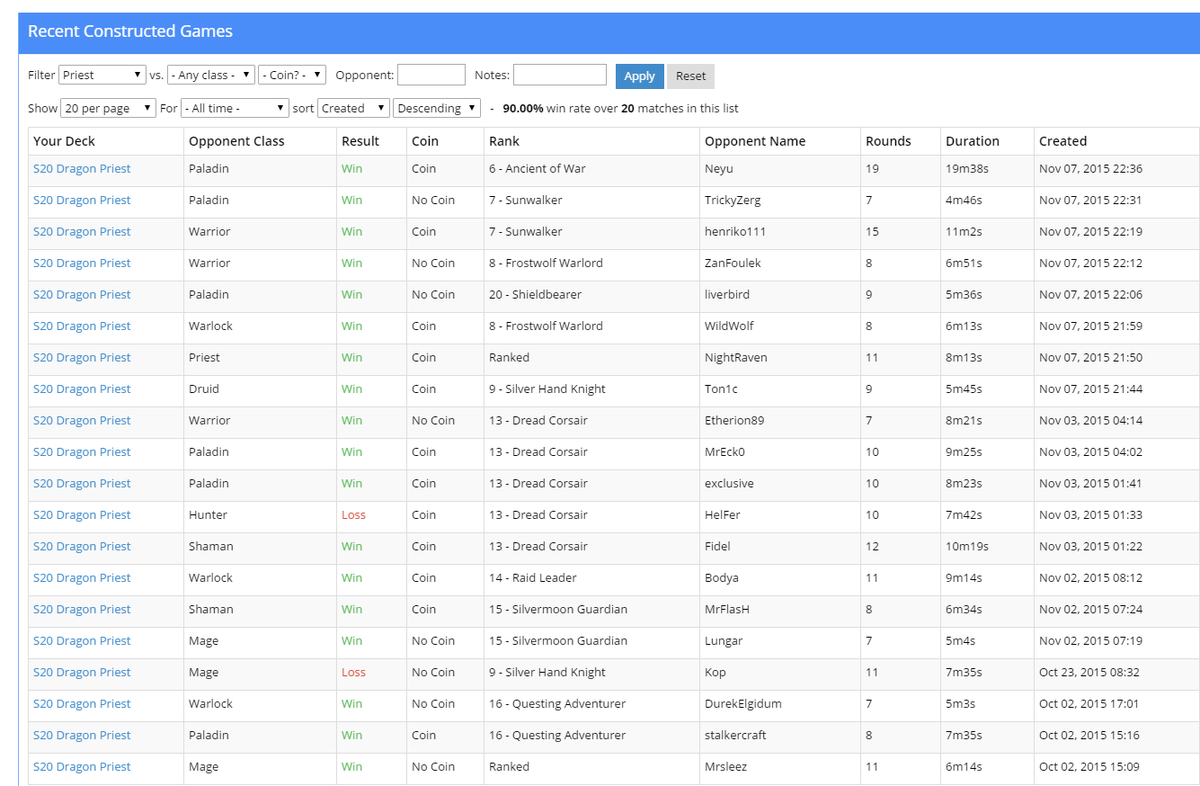This screenshot has width=1200, height=786.
Task: Open the Priest class filter dropdown
Action: pyautogui.click(x=103, y=75)
